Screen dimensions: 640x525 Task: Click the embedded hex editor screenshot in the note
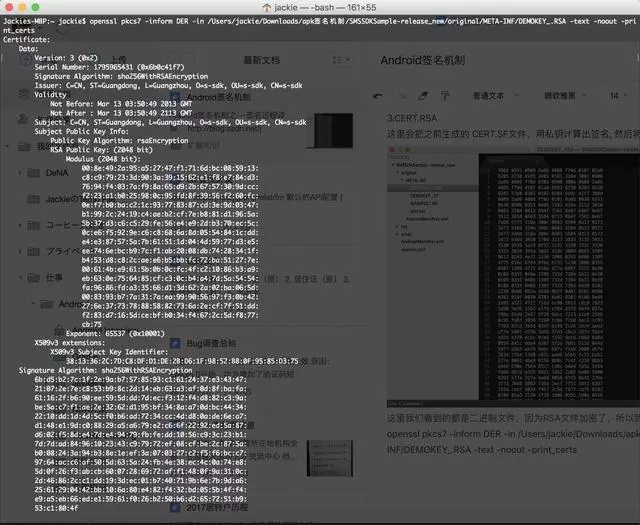(513, 277)
